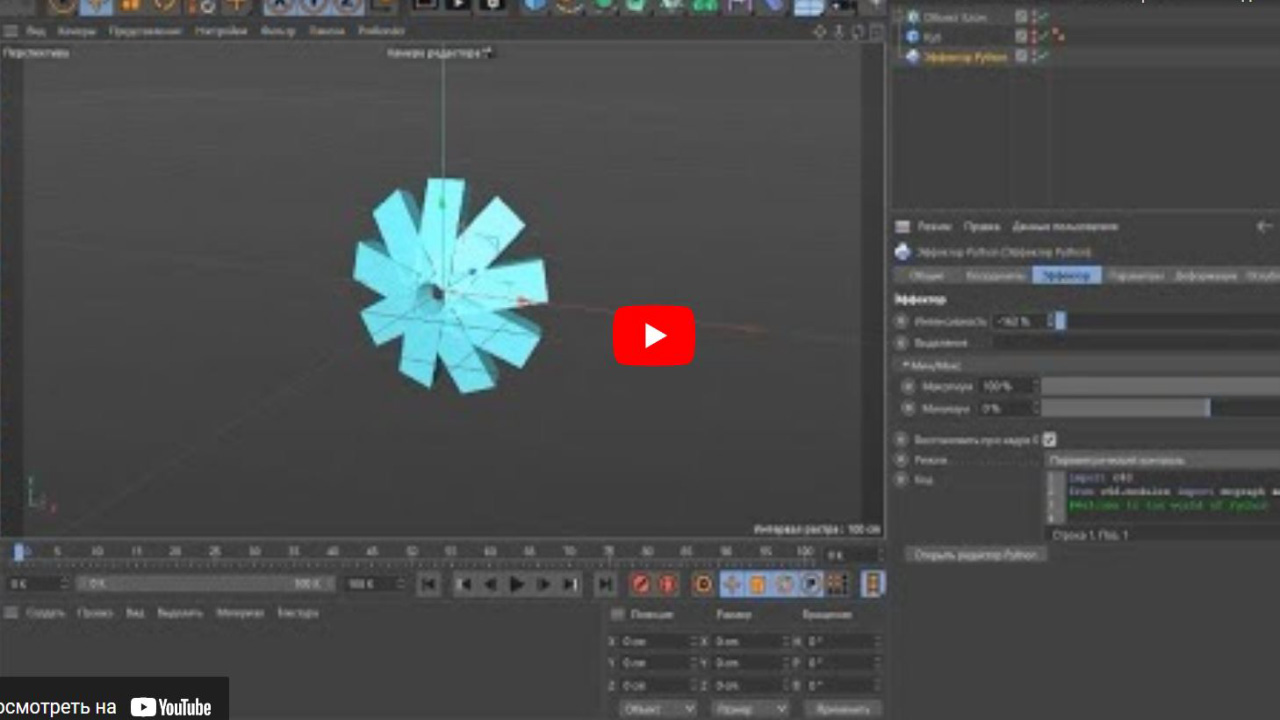Click the Открыть редактор Python button
1280x720 pixels.
[975, 553]
